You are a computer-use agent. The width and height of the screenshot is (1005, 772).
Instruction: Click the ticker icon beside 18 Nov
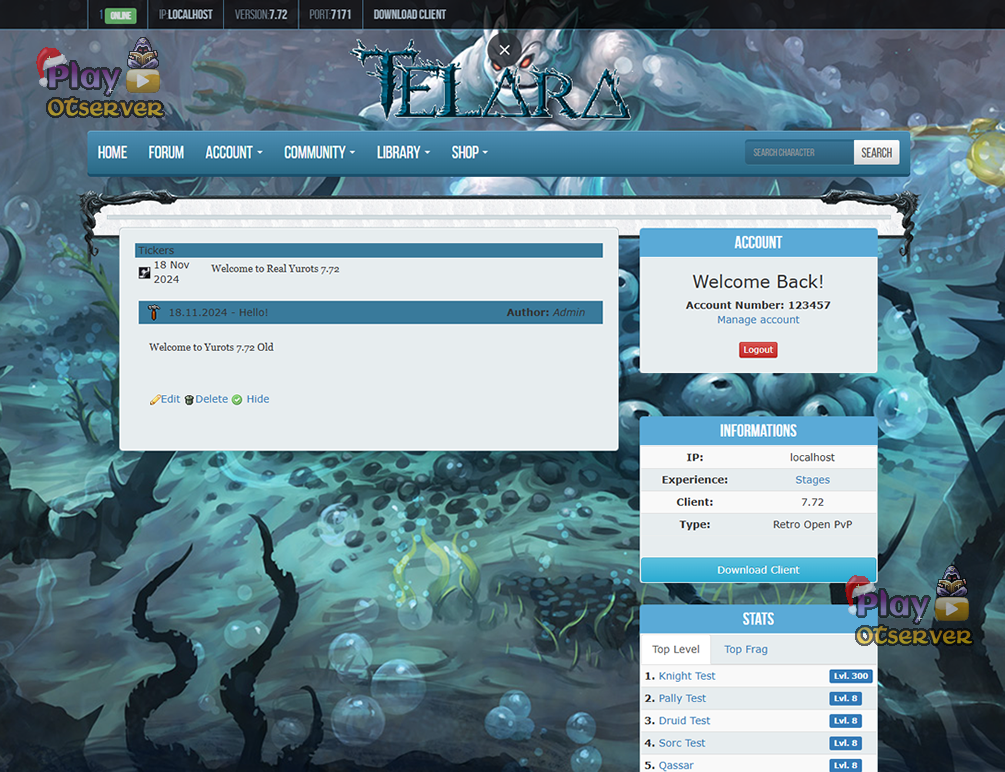coord(145,273)
